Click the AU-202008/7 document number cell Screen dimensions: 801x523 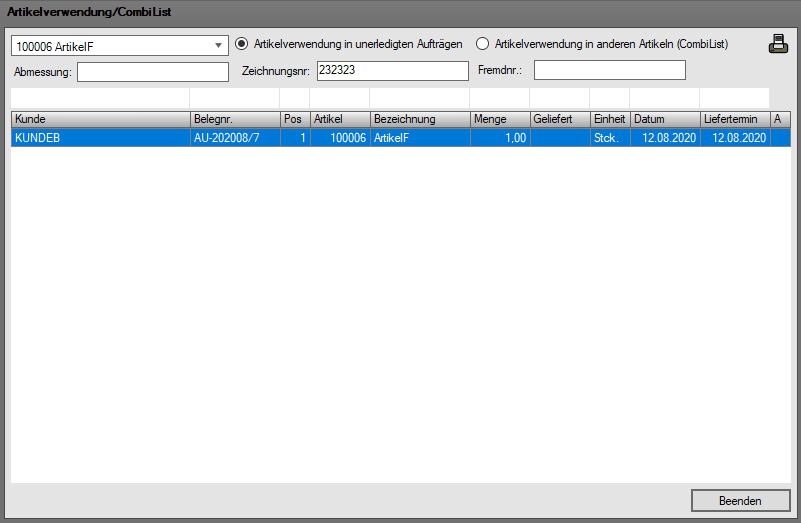coord(234,138)
